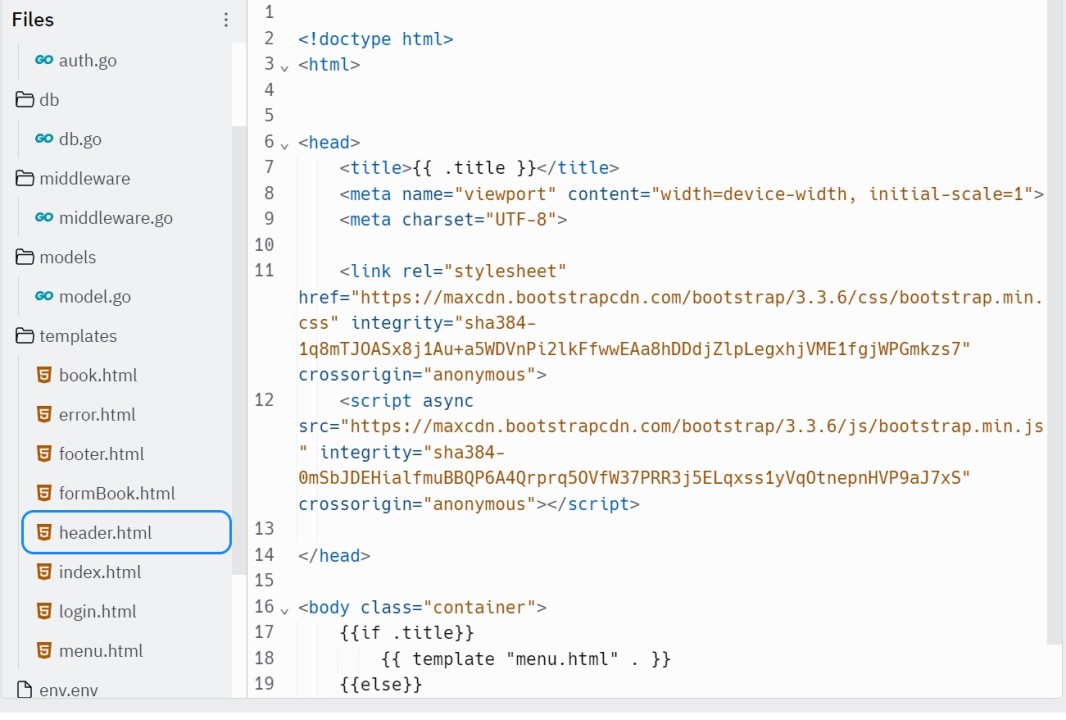Click the templates folder icon

[24, 336]
